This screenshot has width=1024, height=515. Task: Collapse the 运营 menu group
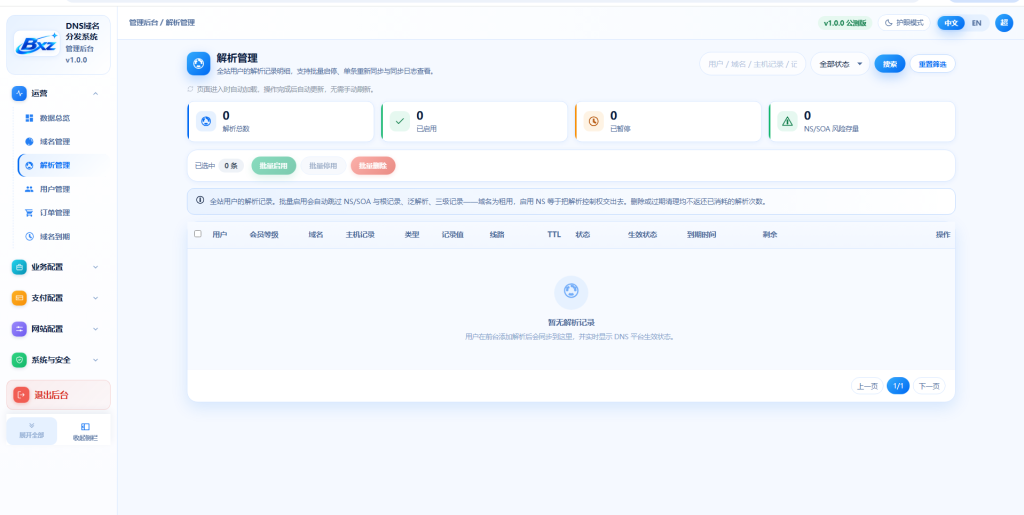95,94
